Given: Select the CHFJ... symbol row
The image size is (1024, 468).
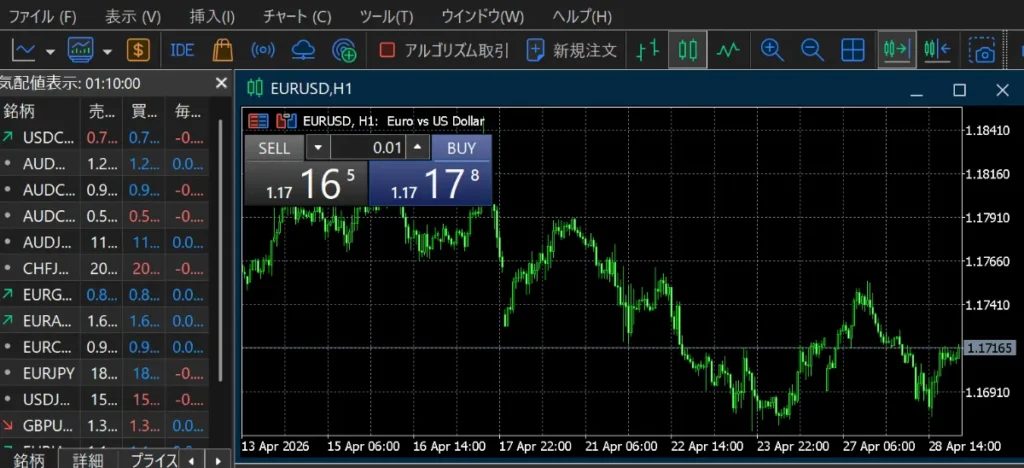Looking at the screenshot, I should 104,268.
